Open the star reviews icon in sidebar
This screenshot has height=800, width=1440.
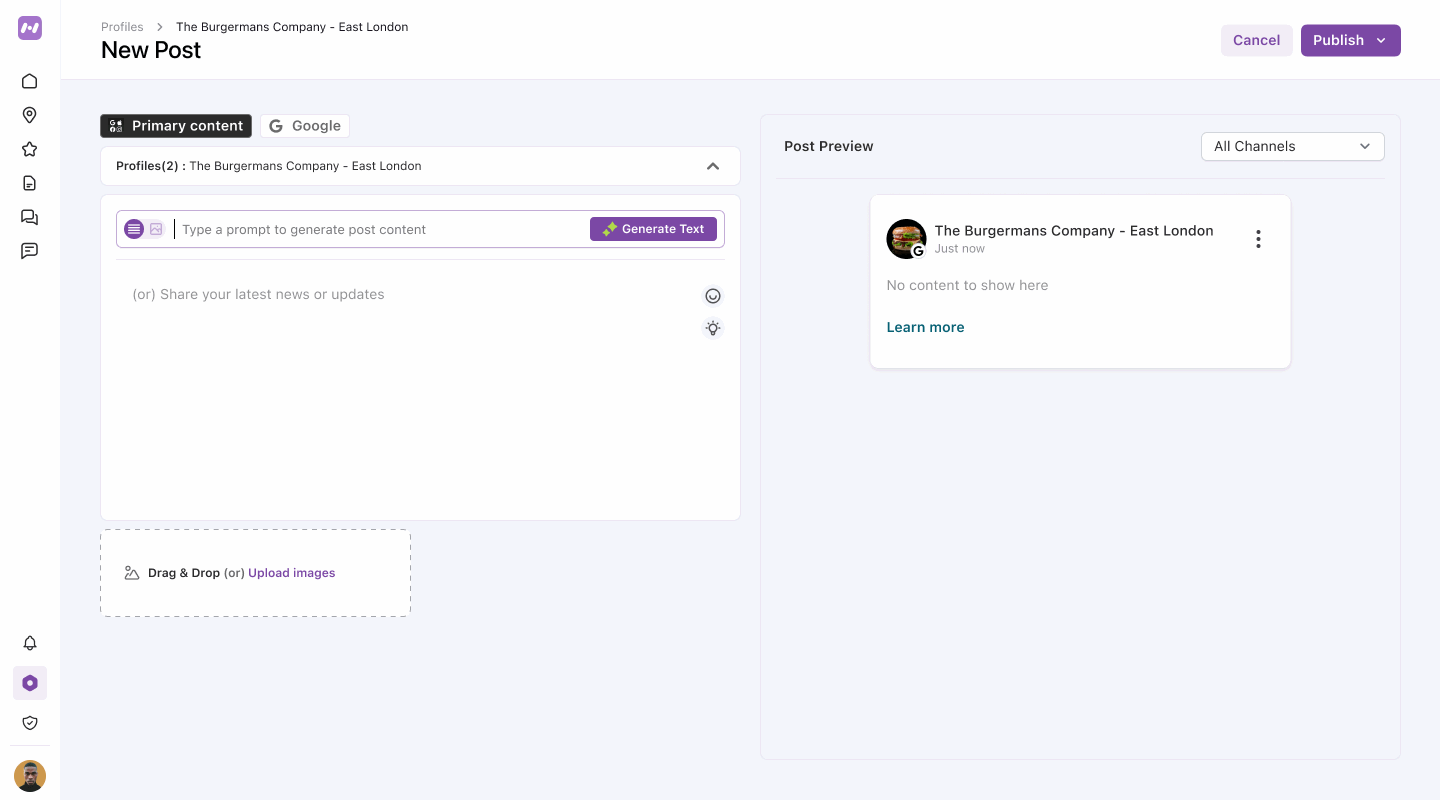[x=30, y=149]
